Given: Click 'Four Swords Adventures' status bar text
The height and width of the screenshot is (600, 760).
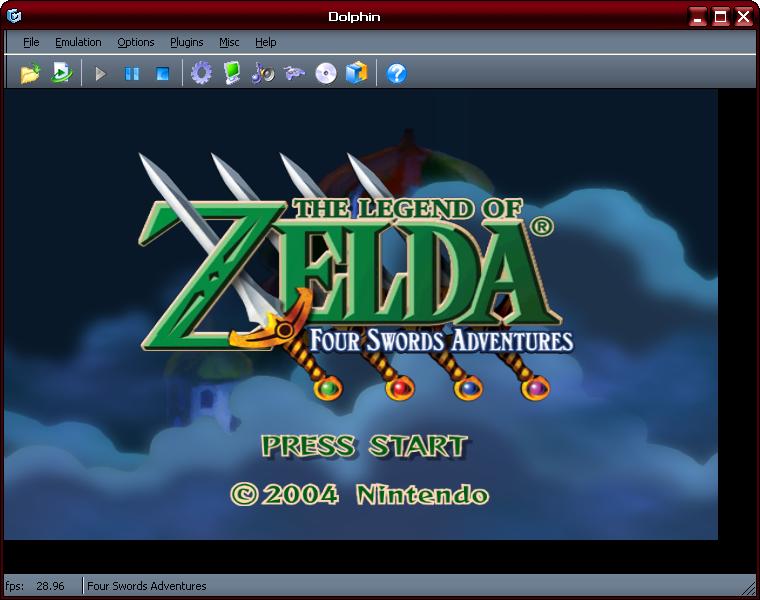Looking at the screenshot, I should (147, 586).
